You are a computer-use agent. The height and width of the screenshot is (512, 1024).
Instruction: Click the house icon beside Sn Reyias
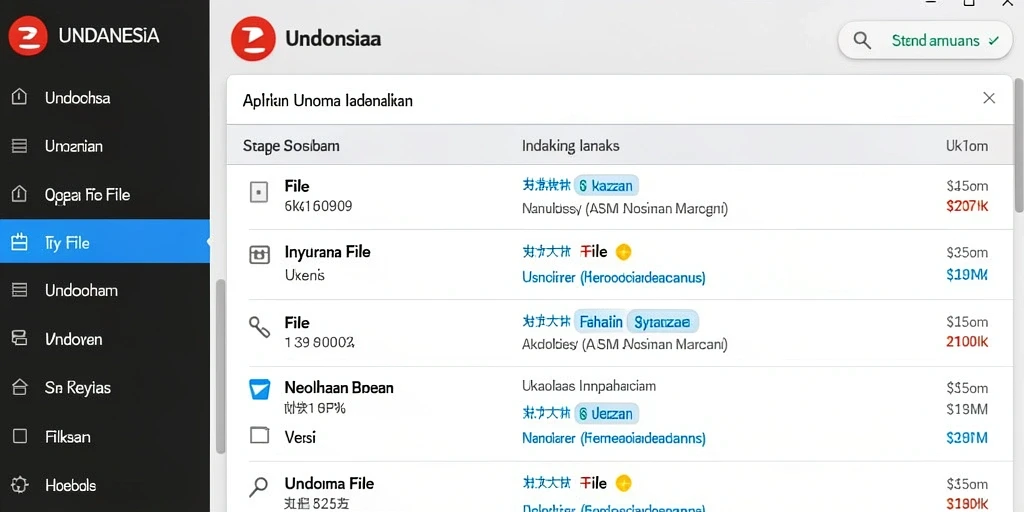pos(20,387)
